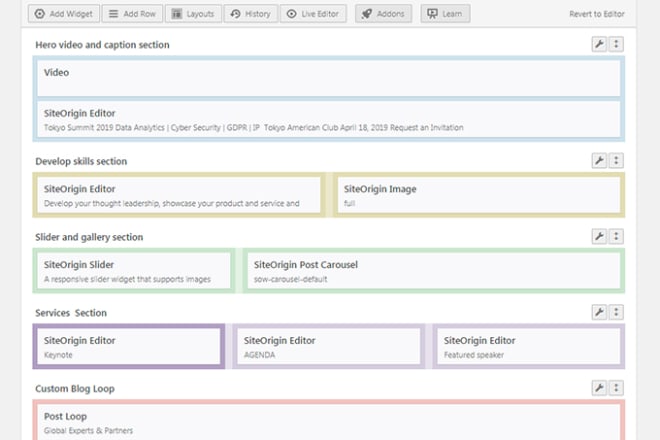
Task: Click the History clock icon
Action: [235, 14]
